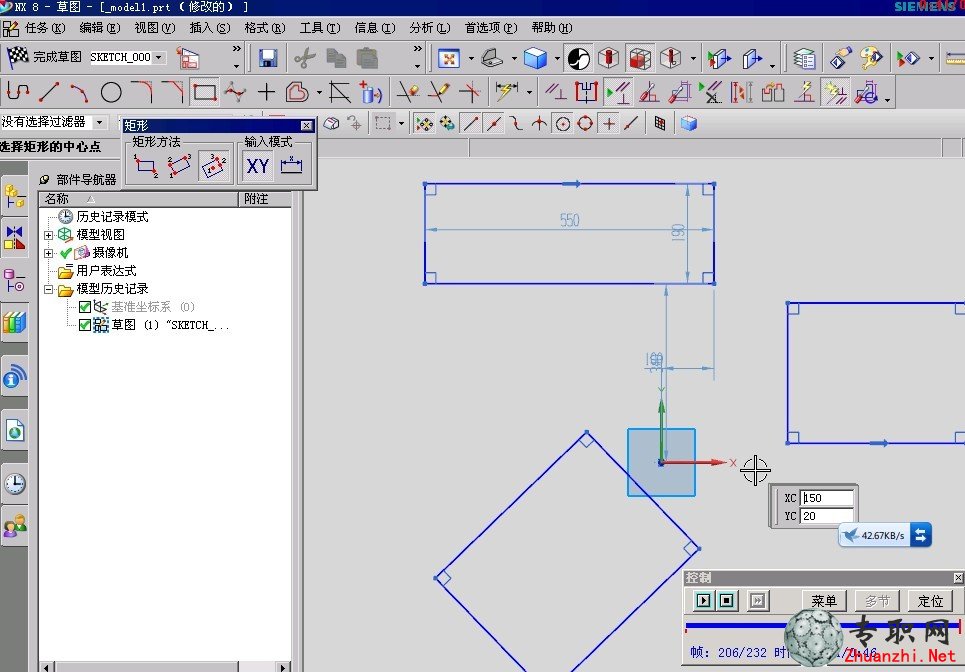Choose rectangle From Center method
This screenshot has width=965, height=672.
pyautogui.click(x=214, y=166)
